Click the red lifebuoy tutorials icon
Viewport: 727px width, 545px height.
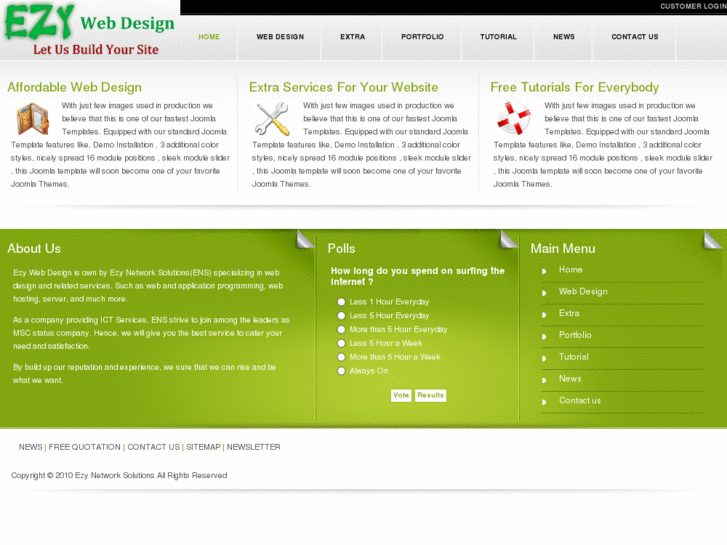tap(514, 118)
